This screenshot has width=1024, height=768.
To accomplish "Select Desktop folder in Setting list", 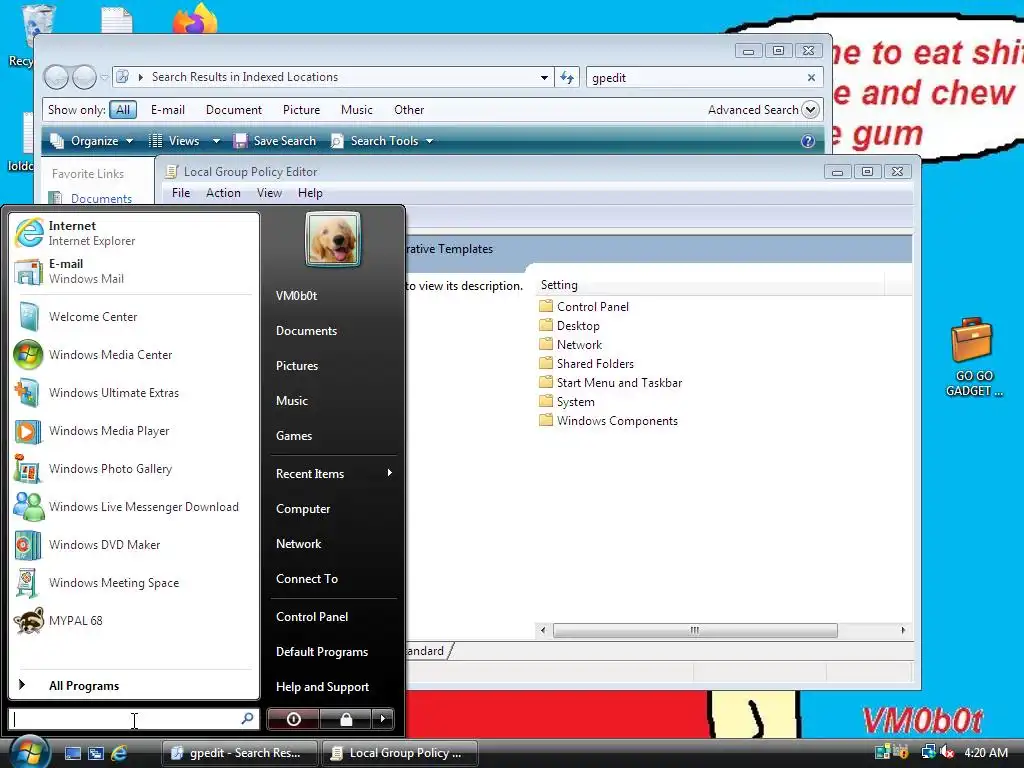I will [569, 325].
